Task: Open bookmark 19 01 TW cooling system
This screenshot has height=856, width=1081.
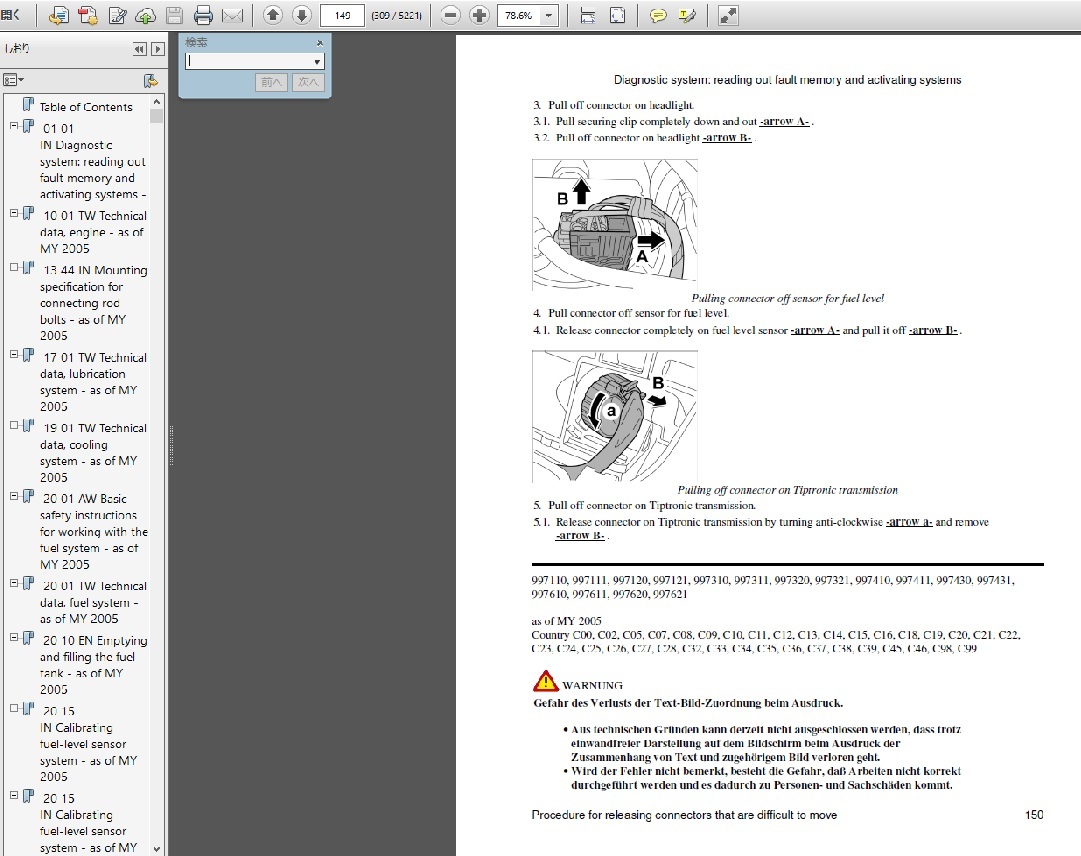Action: 93,452
